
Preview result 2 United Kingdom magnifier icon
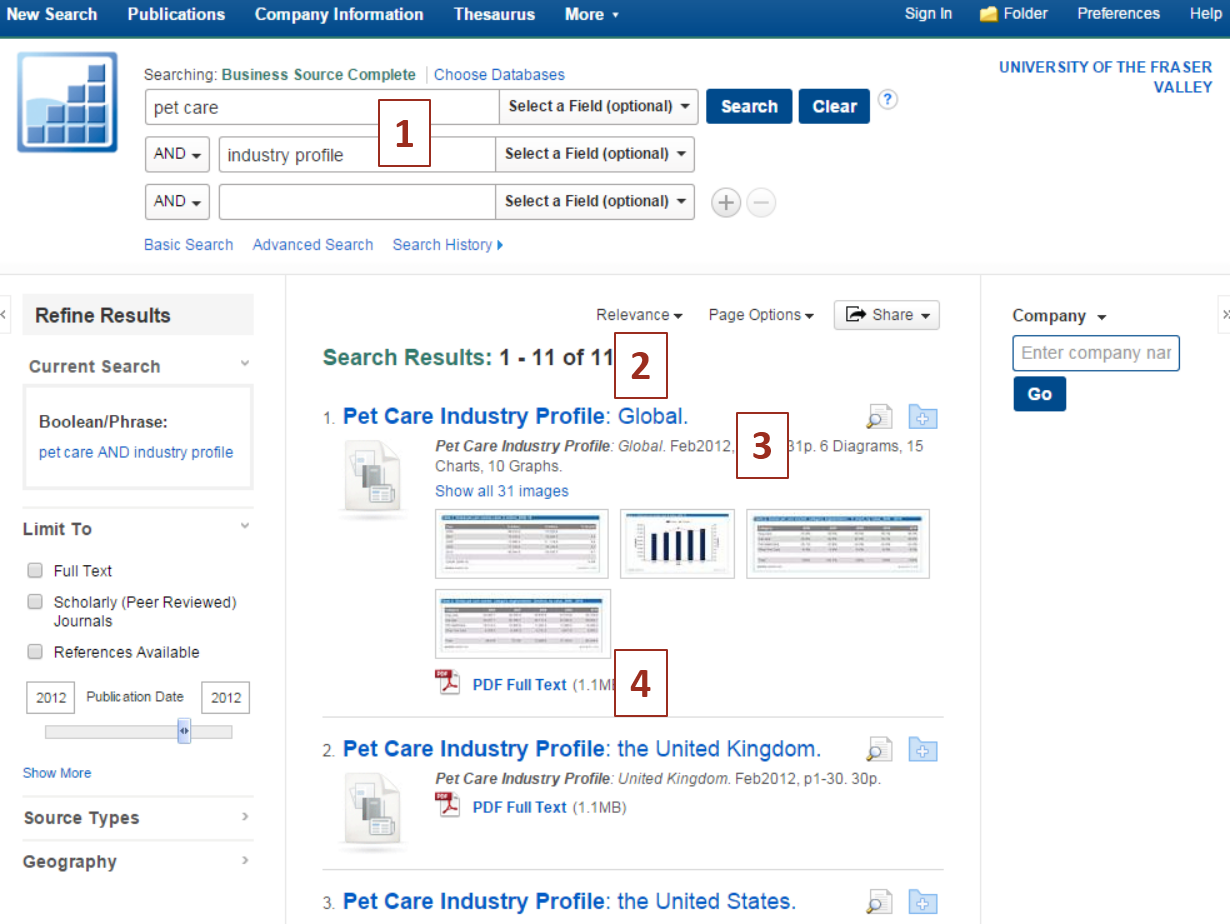click(879, 750)
